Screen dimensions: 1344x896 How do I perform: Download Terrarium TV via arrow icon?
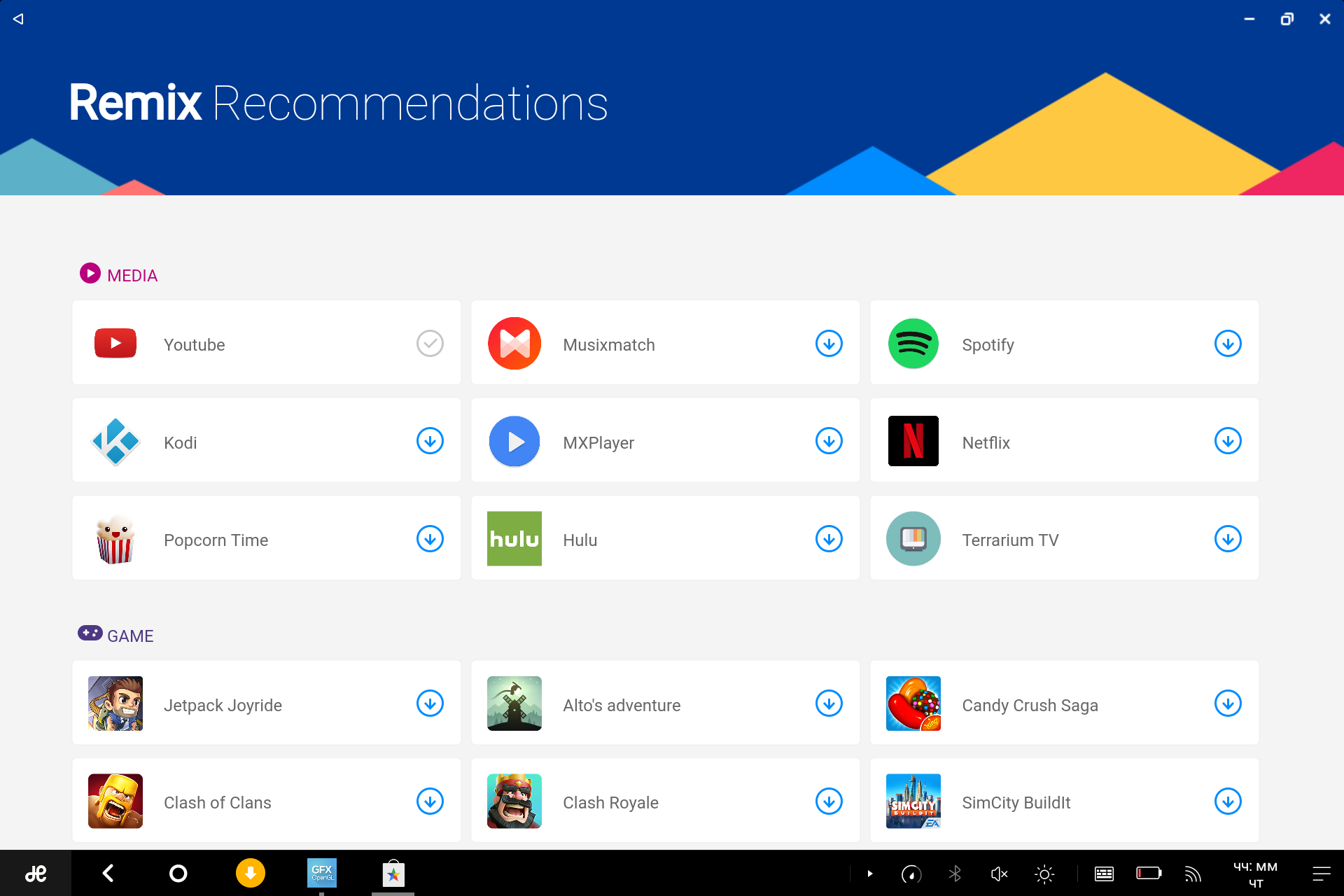click(1228, 539)
